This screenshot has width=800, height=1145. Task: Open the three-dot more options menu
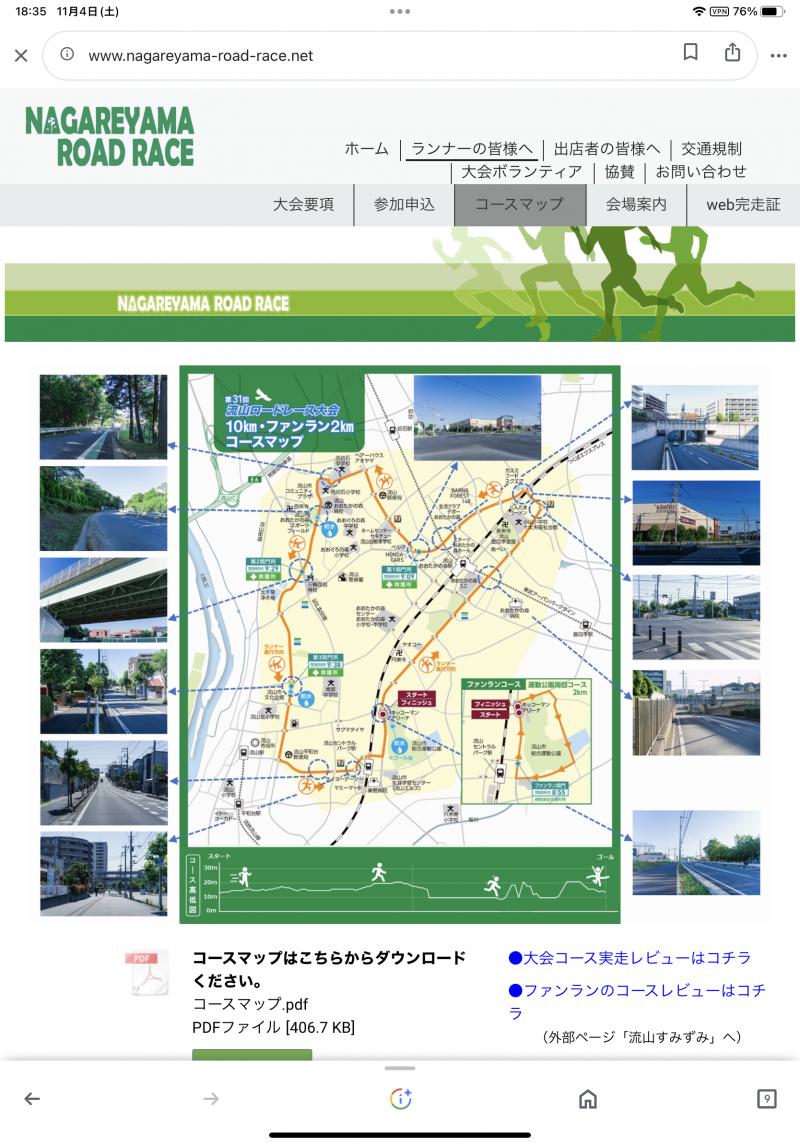pyautogui.click(x=779, y=55)
